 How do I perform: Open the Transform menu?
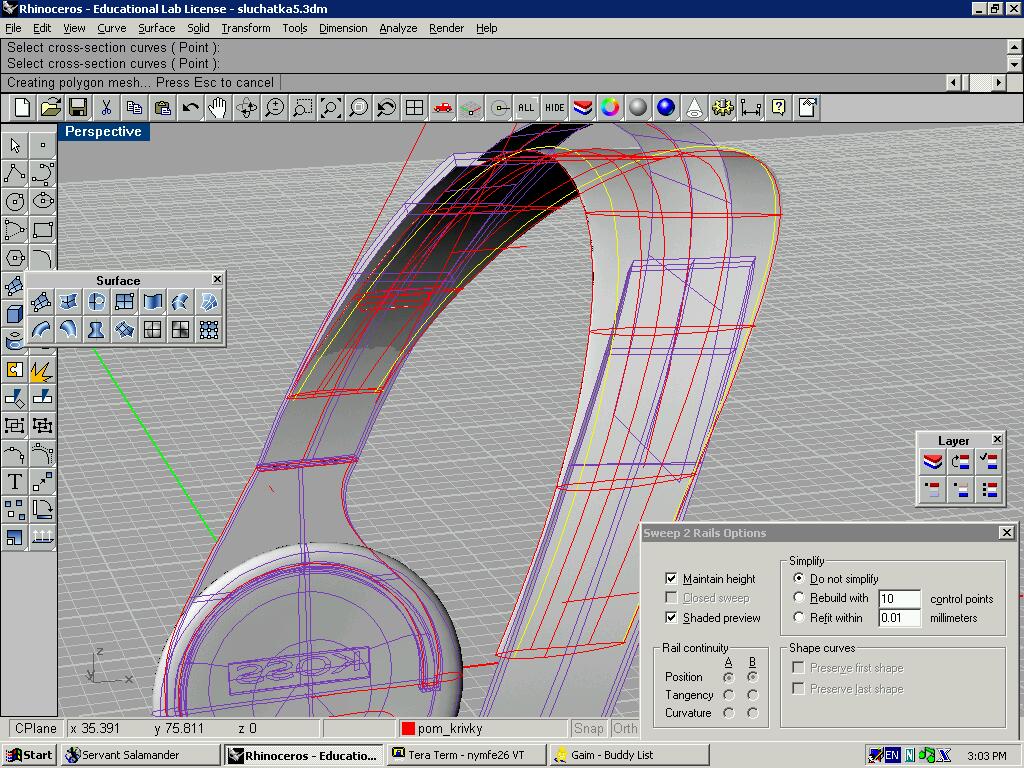point(246,28)
